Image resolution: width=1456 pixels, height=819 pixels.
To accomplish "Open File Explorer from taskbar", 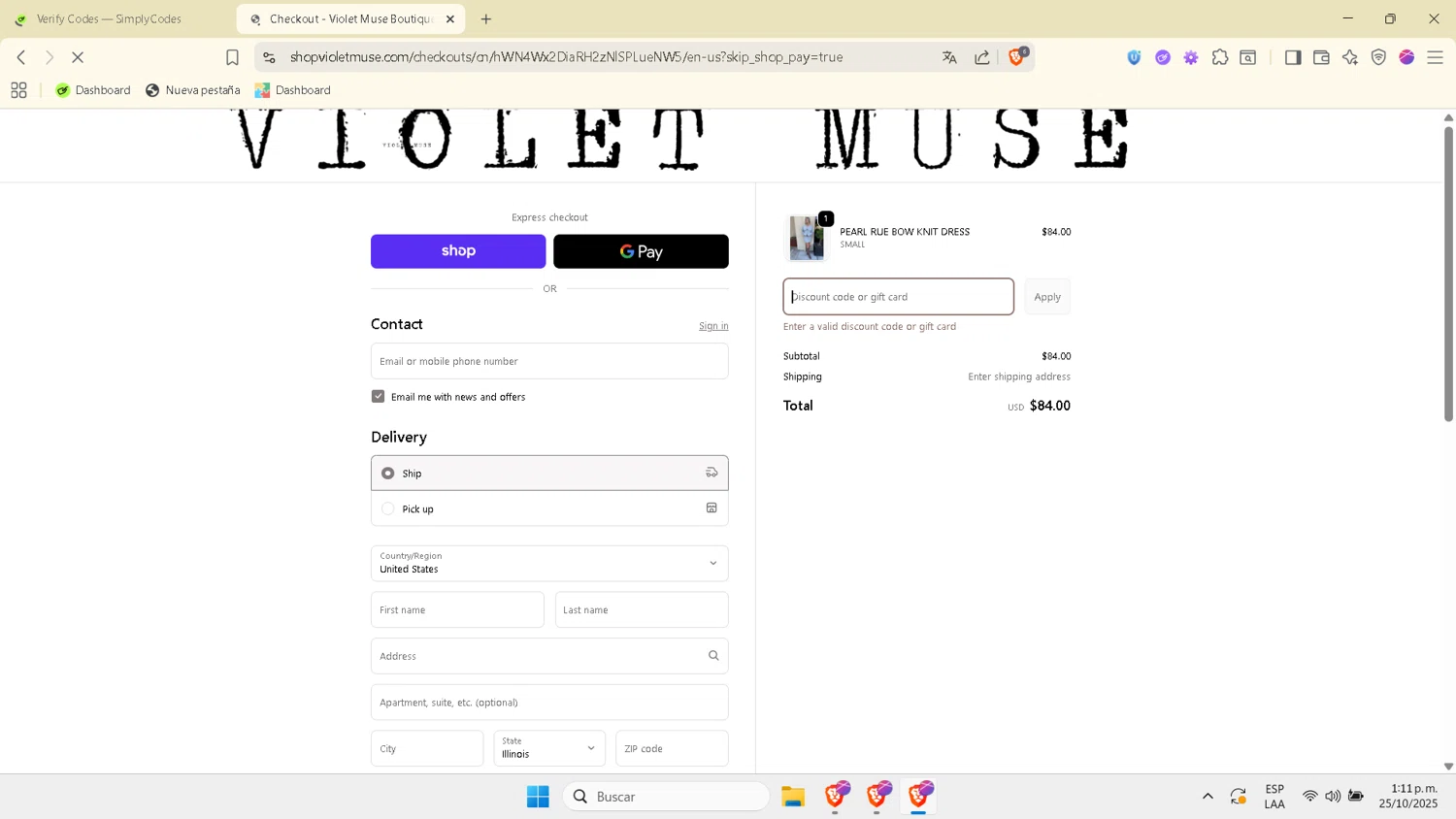I will [x=793, y=797].
